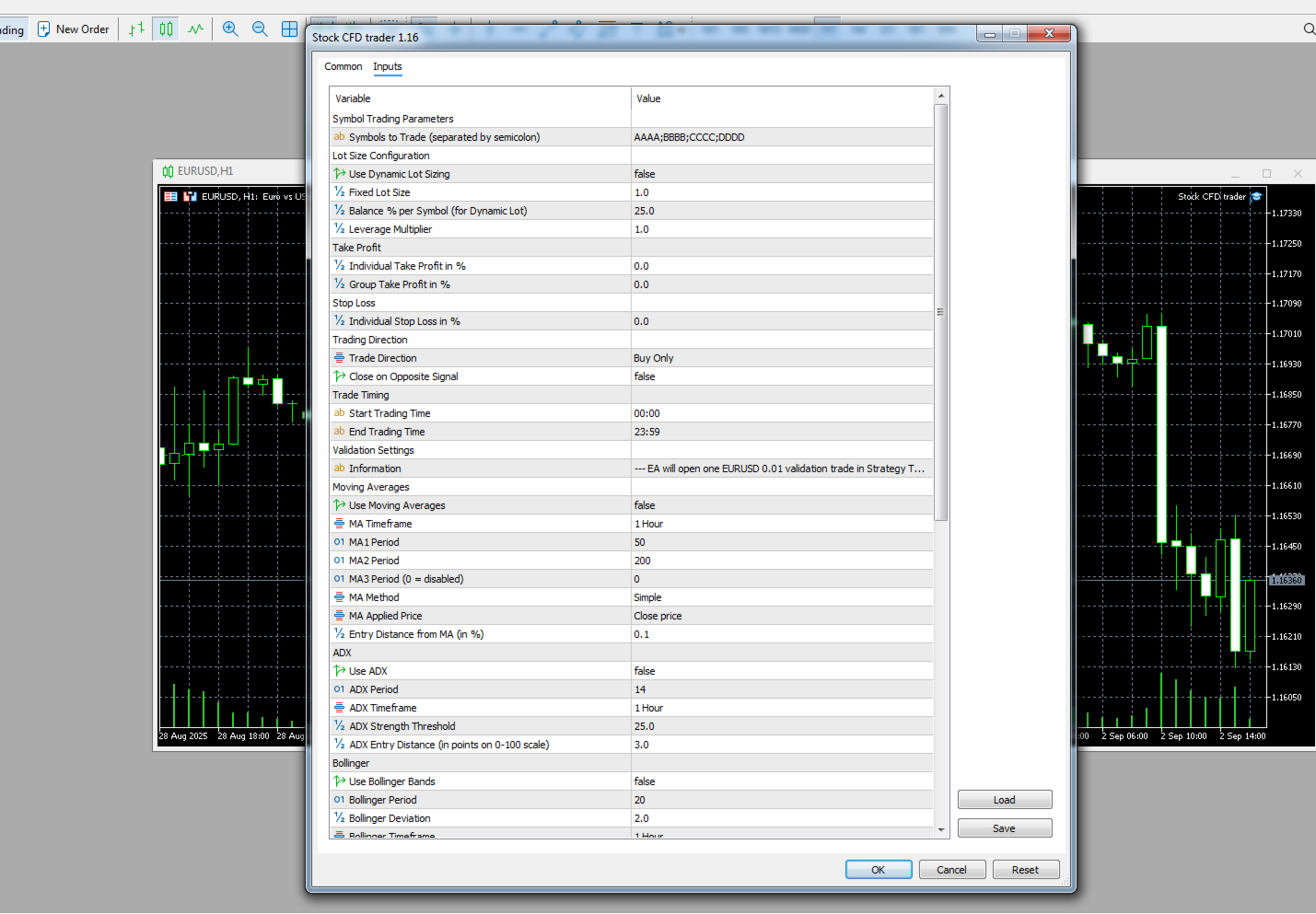Select the candlestick chart icon
The image size is (1316, 914).
click(x=166, y=29)
